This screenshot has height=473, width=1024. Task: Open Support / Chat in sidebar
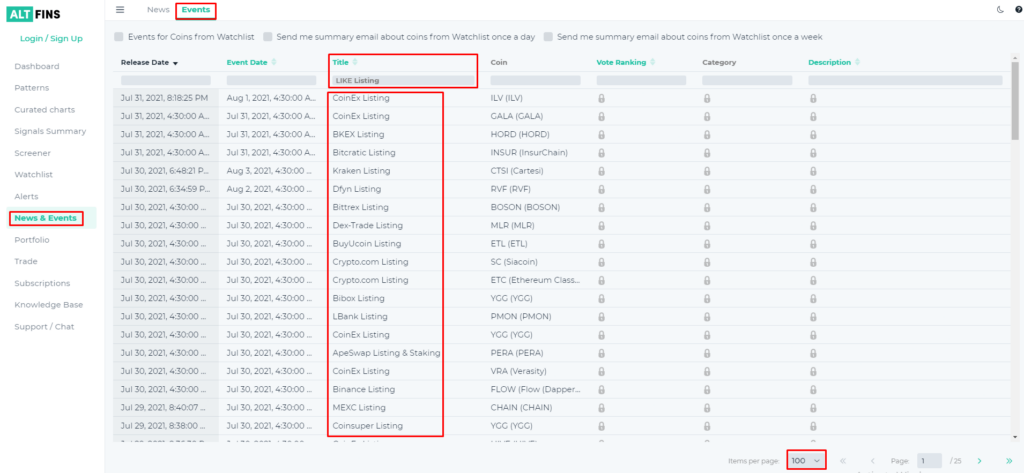click(44, 326)
